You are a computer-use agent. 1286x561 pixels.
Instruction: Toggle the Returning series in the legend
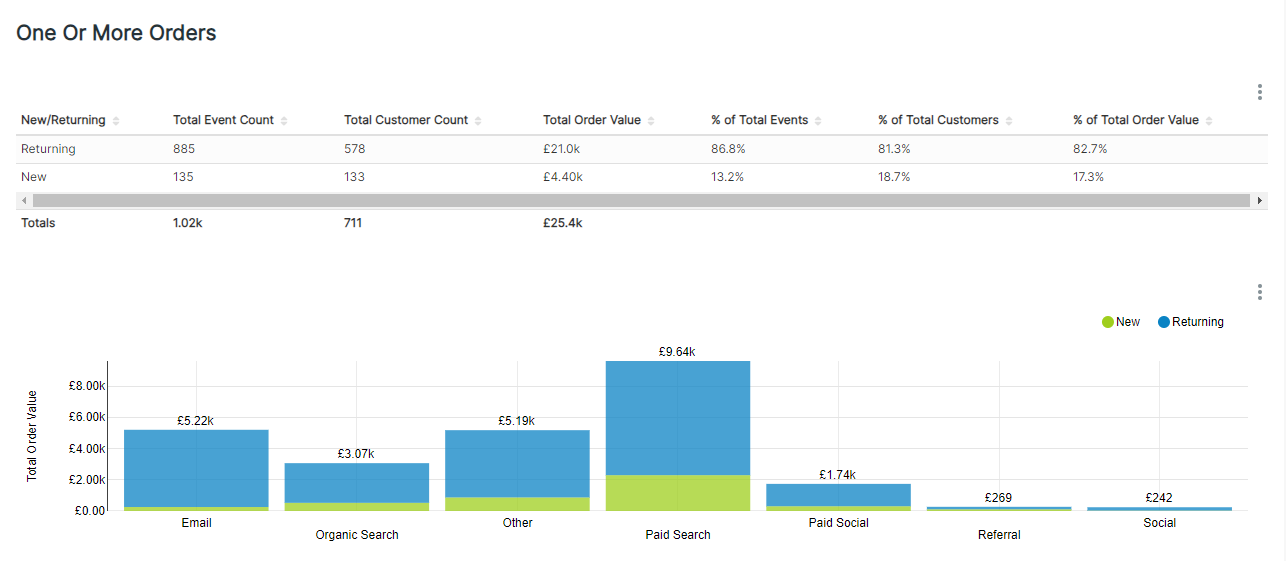point(1191,322)
